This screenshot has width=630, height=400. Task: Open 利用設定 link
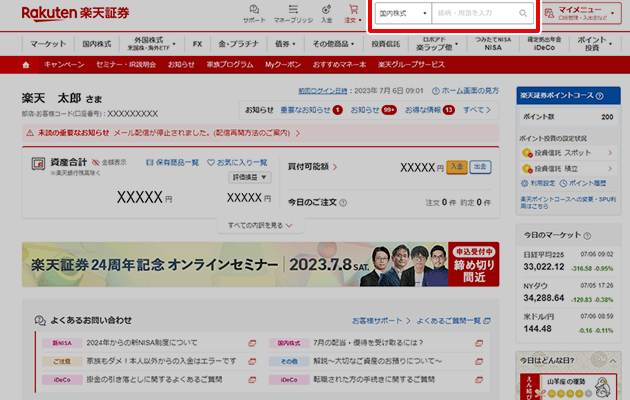(x=538, y=183)
